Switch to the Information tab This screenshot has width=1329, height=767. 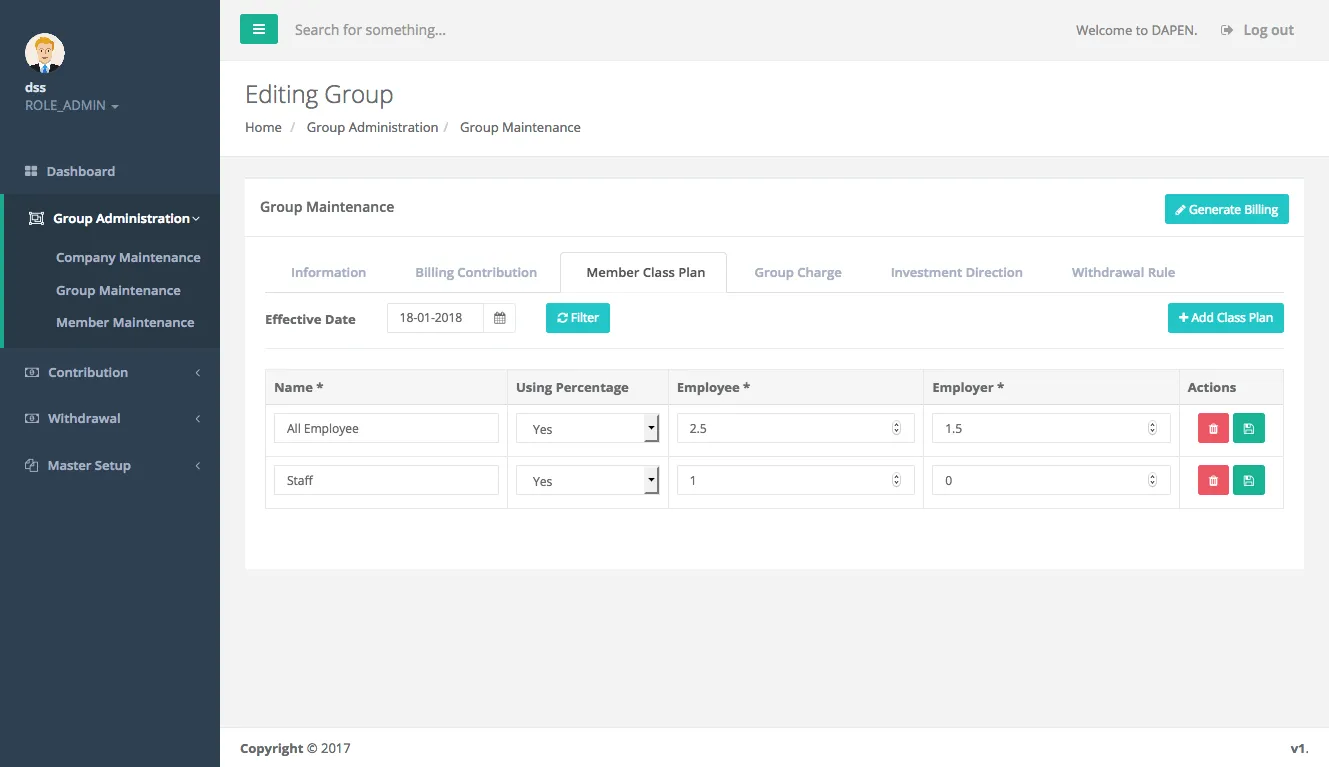click(328, 272)
